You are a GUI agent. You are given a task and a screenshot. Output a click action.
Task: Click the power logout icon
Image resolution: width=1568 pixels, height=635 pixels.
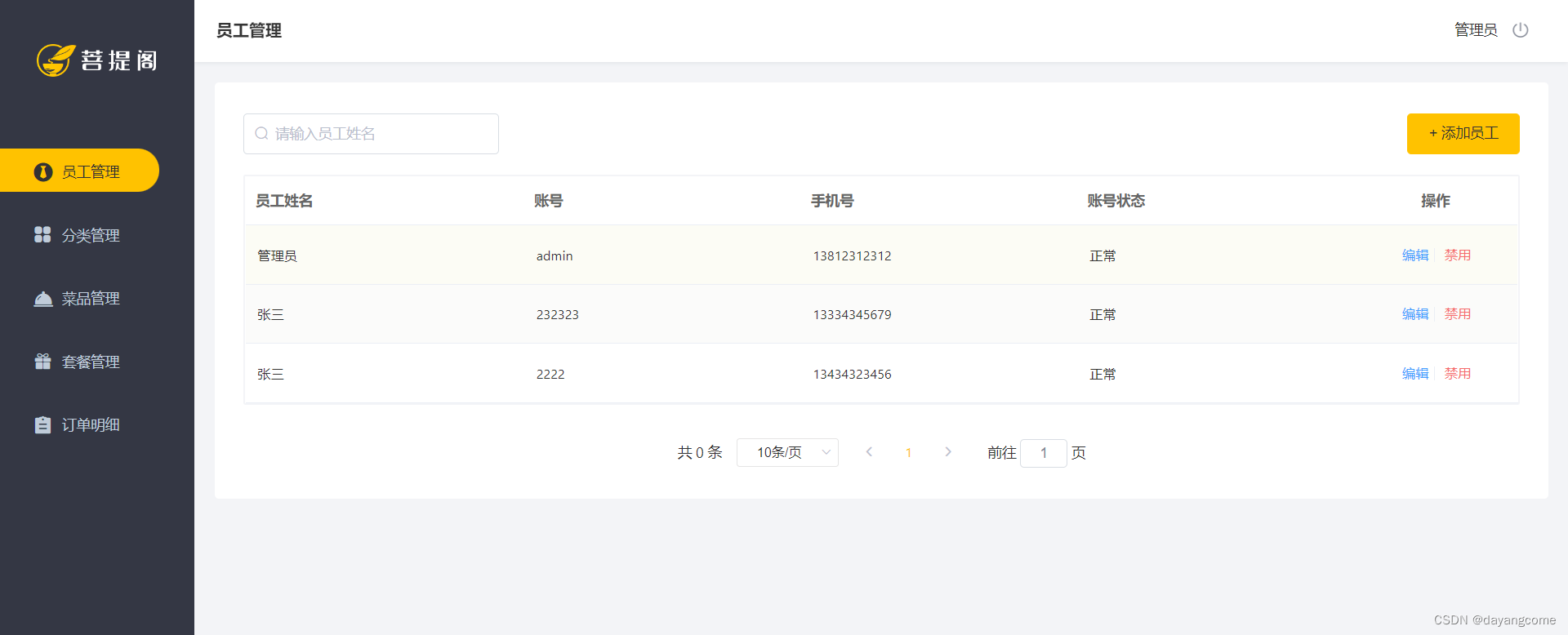[1520, 30]
